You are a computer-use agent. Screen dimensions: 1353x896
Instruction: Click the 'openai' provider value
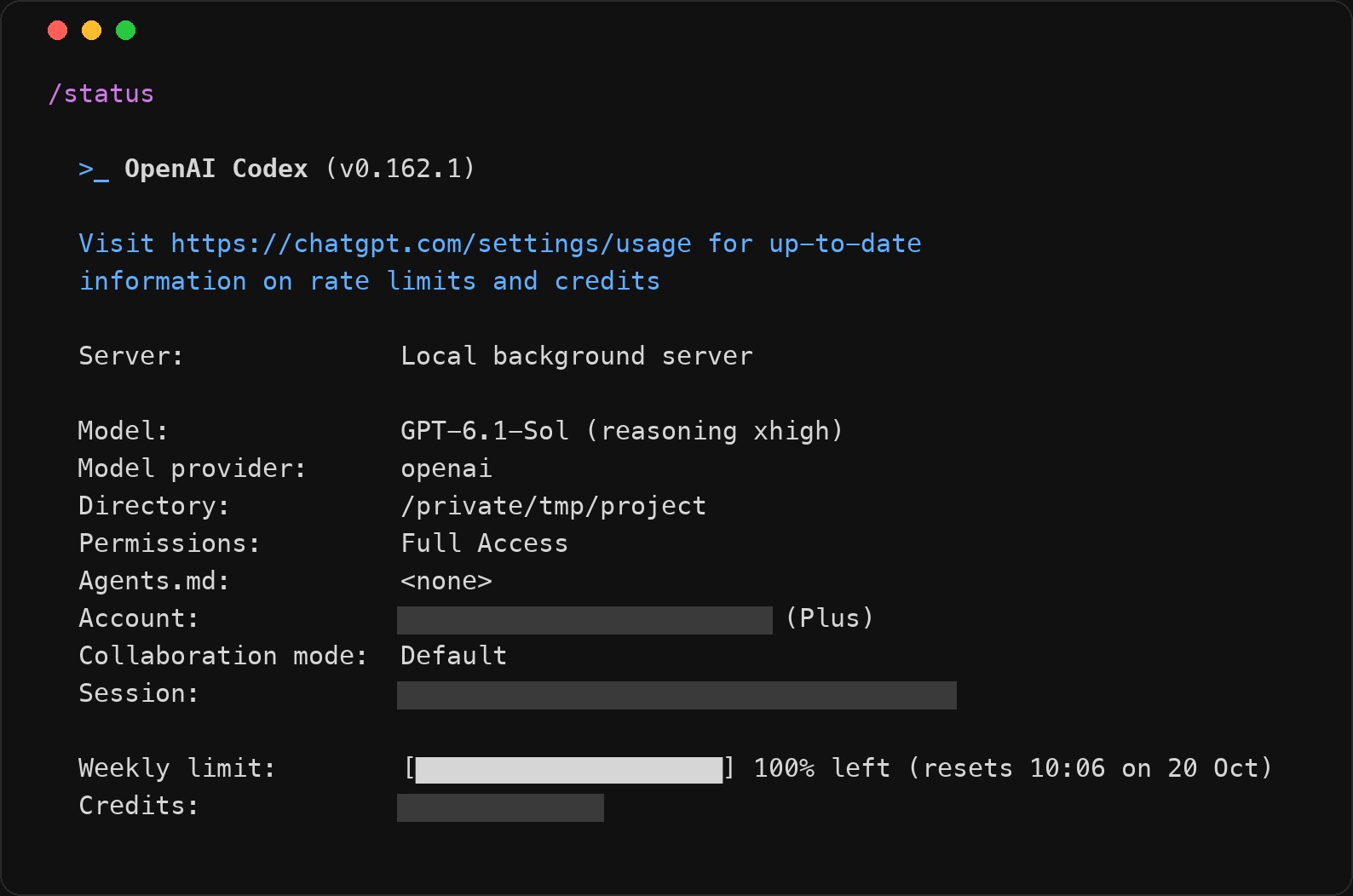pyautogui.click(x=446, y=469)
